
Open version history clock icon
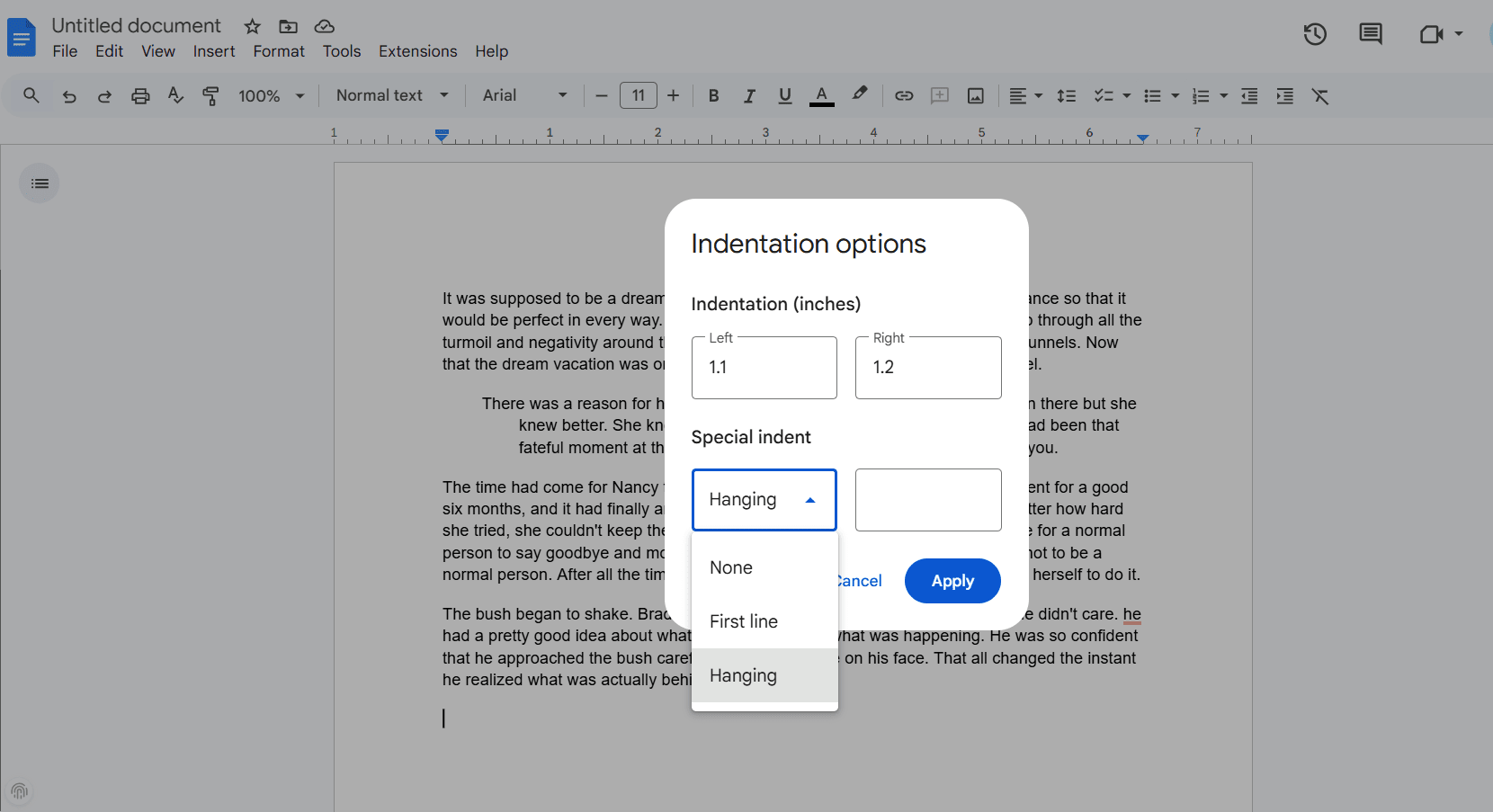(x=1315, y=34)
